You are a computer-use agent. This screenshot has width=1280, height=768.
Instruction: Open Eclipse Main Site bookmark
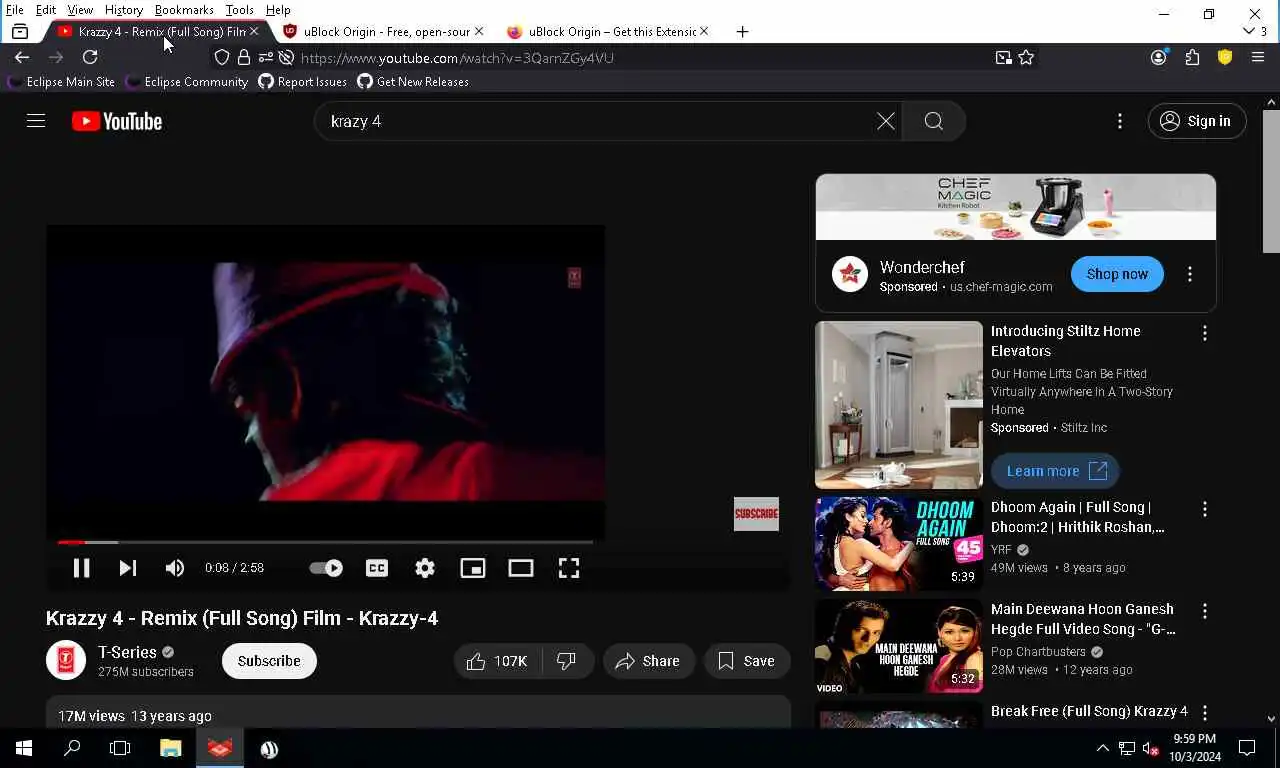click(61, 82)
